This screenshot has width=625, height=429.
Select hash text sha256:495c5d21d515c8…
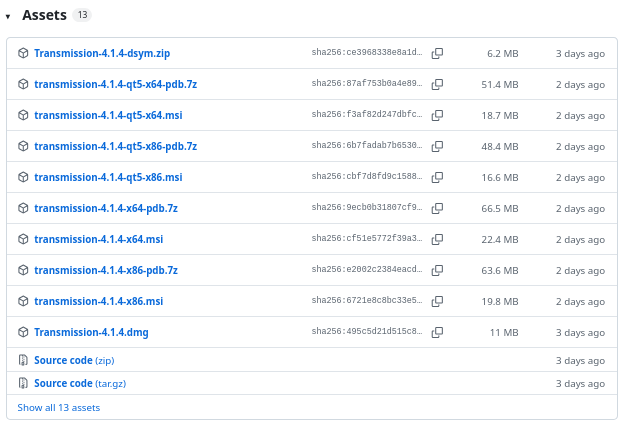pyautogui.click(x=367, y=331)
